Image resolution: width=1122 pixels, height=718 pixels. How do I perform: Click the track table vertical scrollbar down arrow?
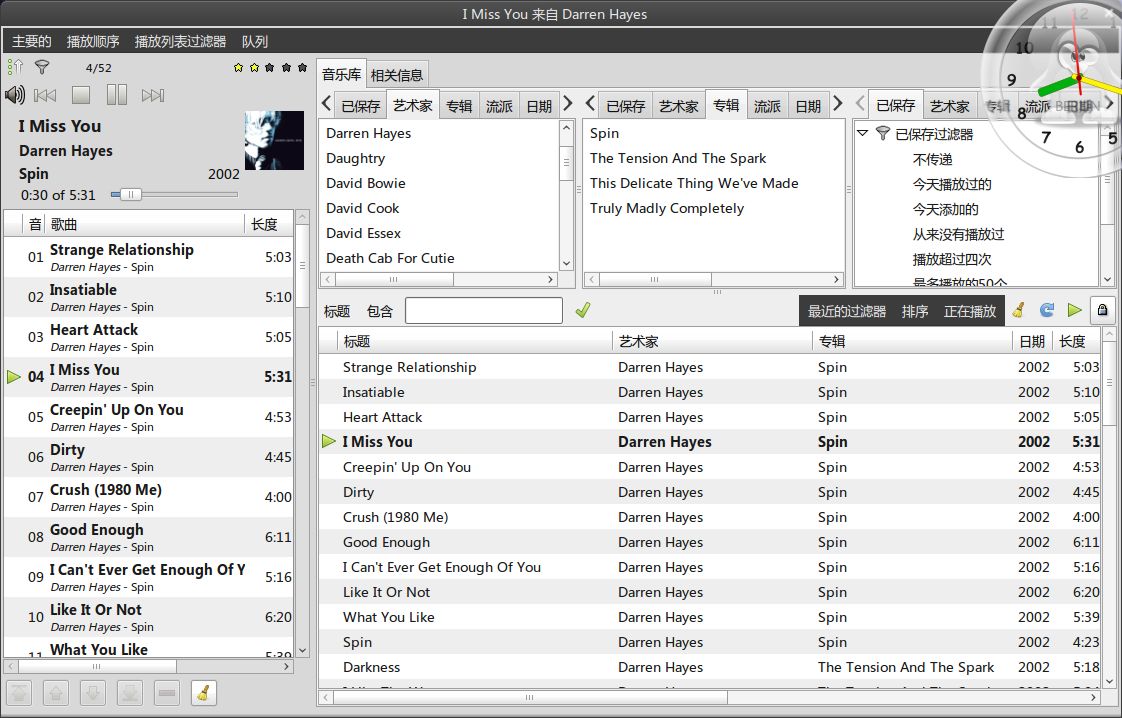[1108, 681]
